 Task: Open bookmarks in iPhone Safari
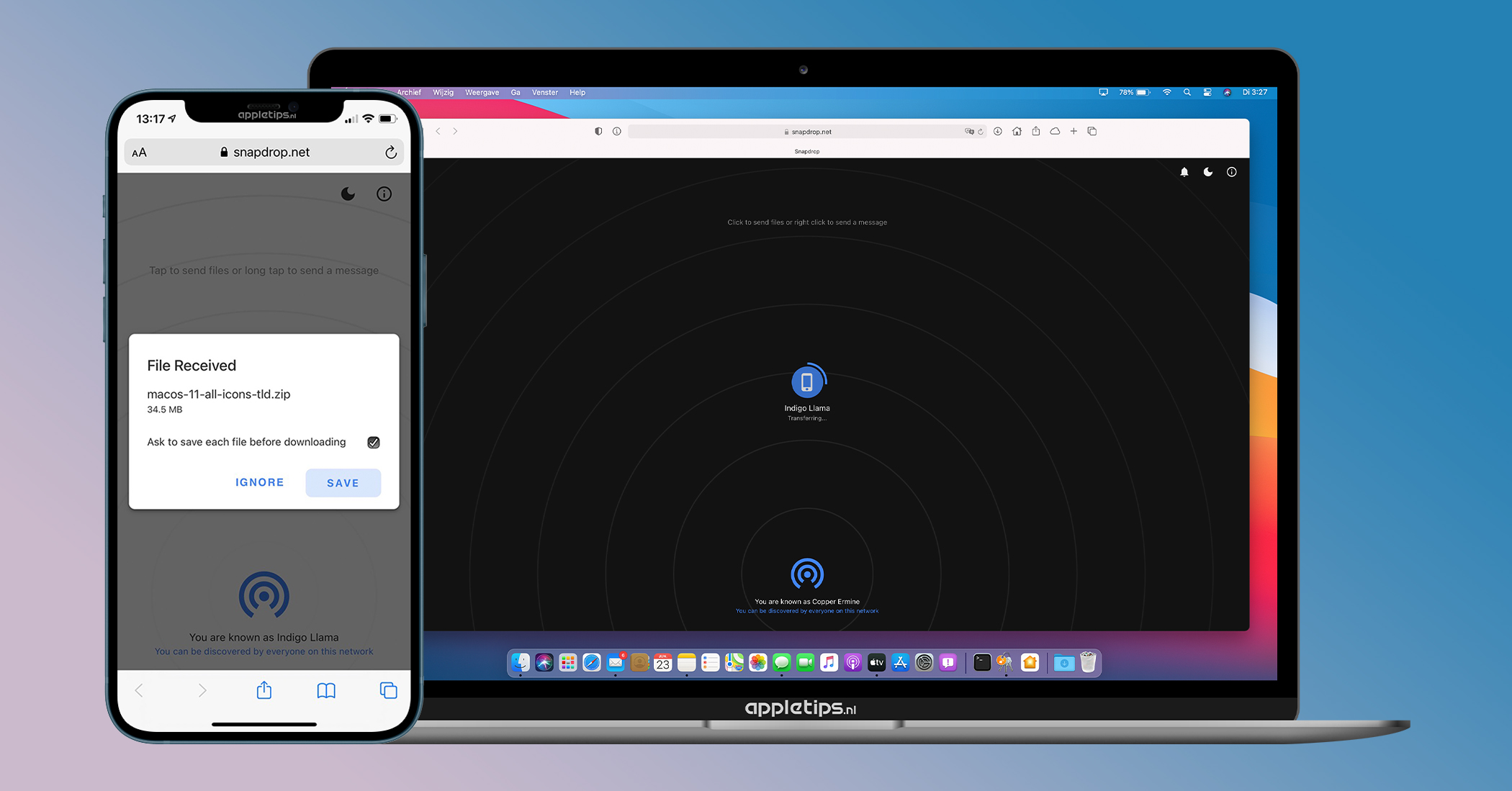325,690
